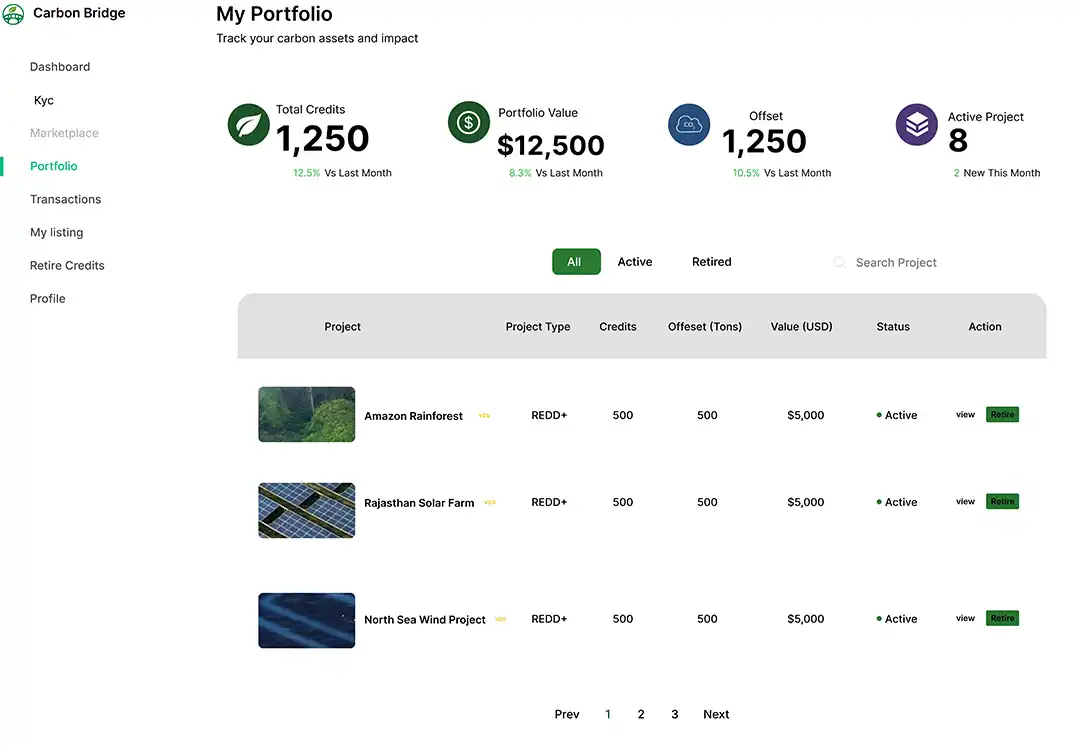Open the Marketplace section
Screen dimensions: 1082x746
tap(64, 133)
